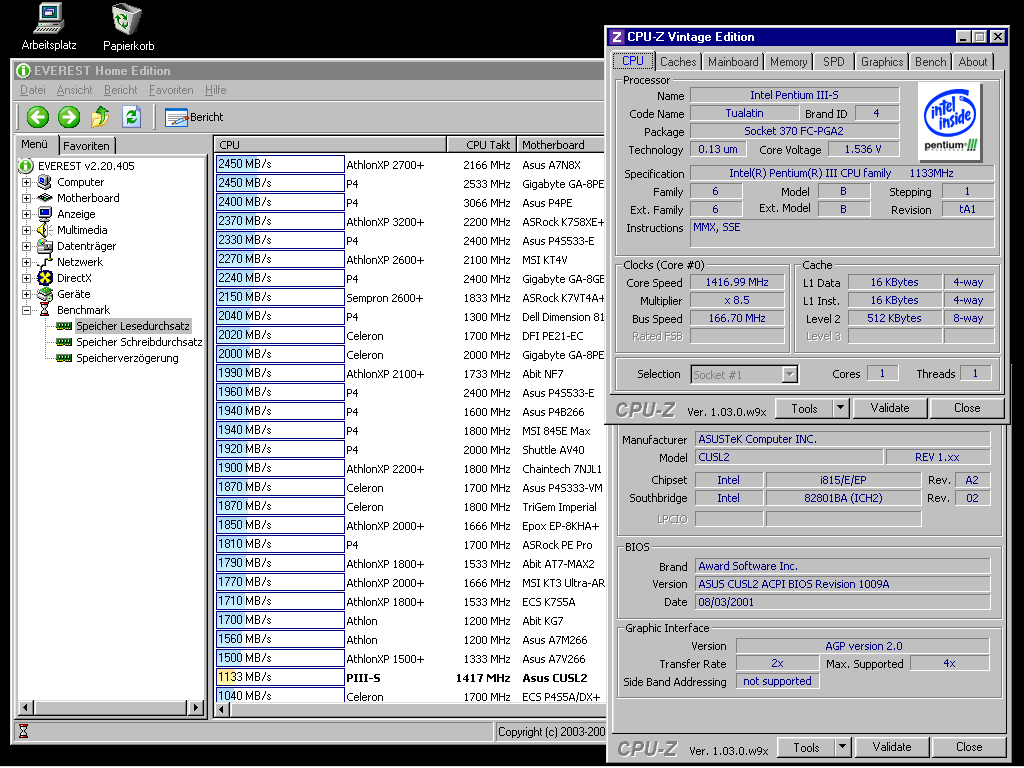Click the Intel Pentium III logo image
Image resolution: width=1024 pixels, height=768 pixels.
[950, 123]
